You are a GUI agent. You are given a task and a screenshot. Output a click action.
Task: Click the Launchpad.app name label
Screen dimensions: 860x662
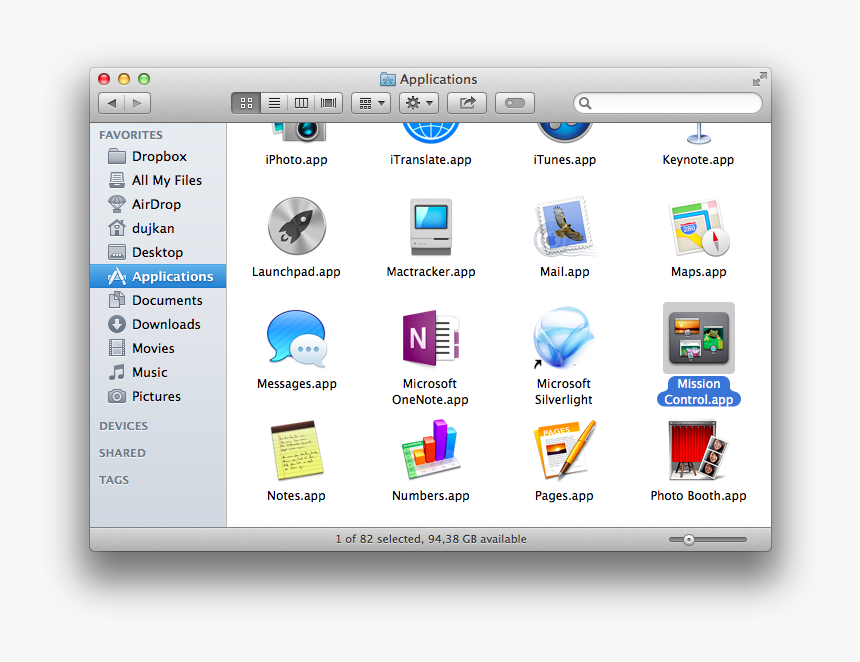point(296,272)
